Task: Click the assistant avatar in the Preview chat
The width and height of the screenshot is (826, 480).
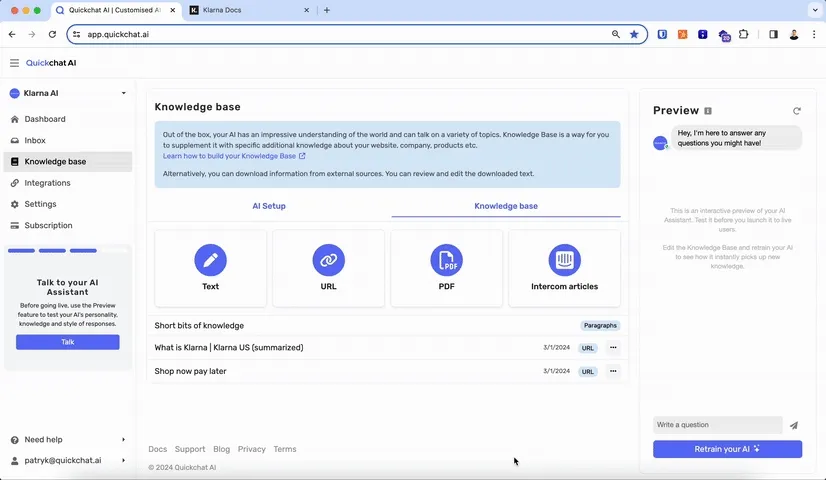Action: 660,143
